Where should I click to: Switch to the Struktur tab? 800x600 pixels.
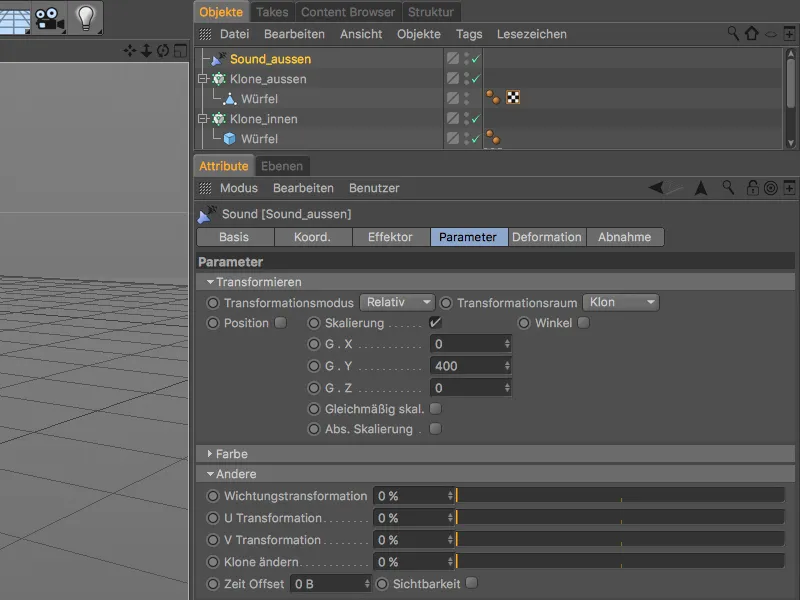431,12
